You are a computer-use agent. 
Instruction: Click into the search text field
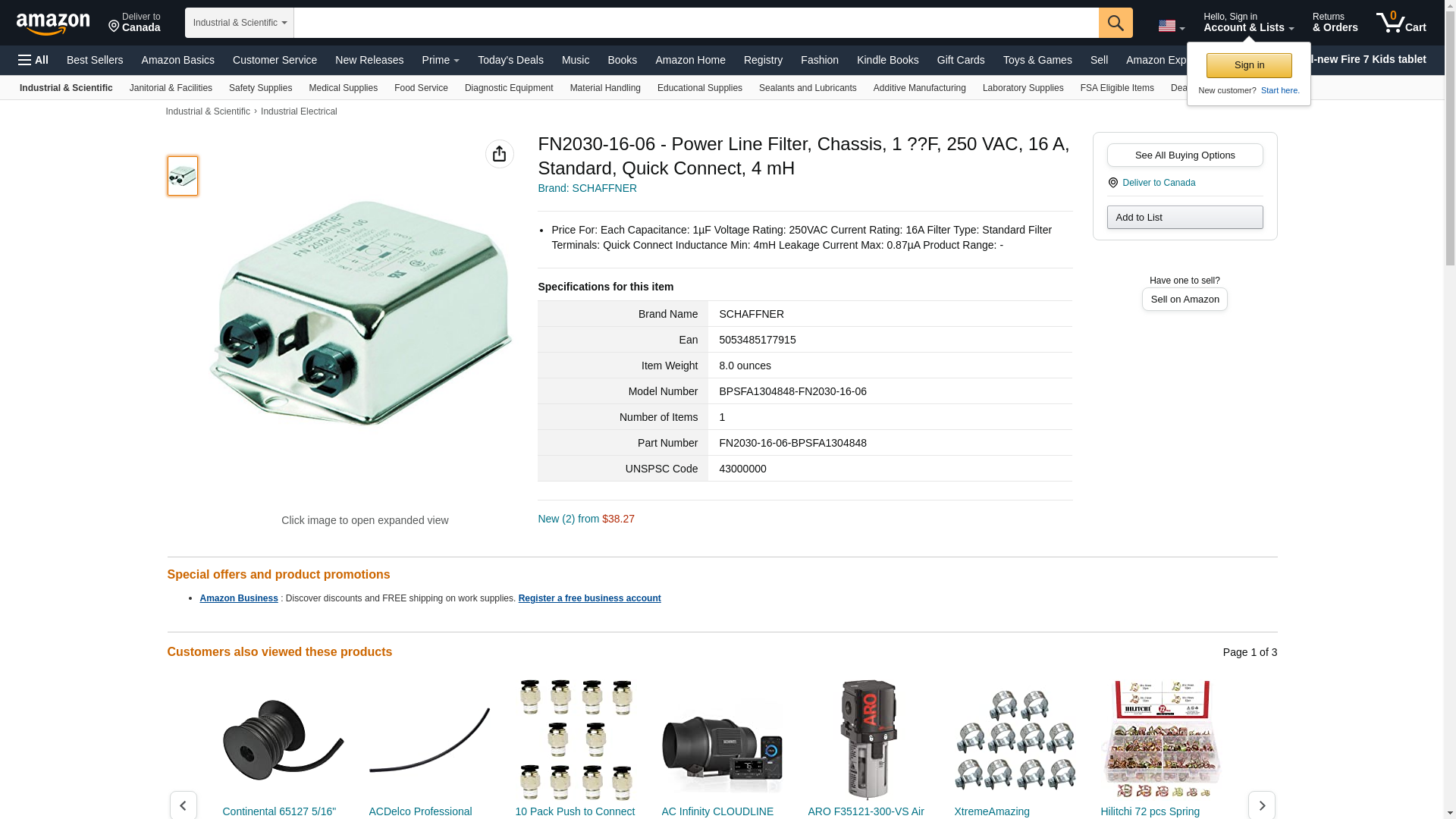(x=696, y=23)
